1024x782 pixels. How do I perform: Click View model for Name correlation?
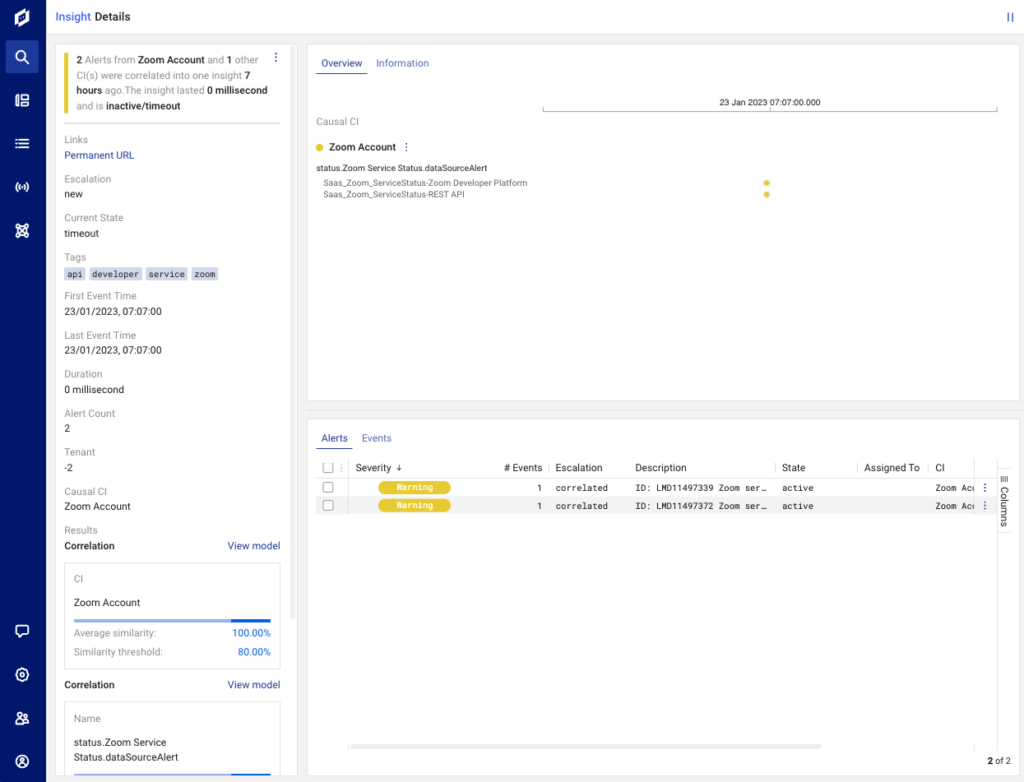point(253,685)
